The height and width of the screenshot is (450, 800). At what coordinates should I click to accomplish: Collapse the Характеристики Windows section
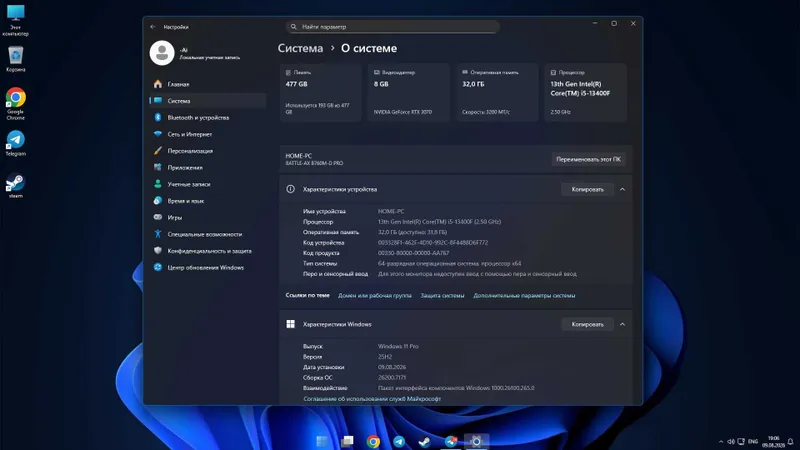(622, 324)
